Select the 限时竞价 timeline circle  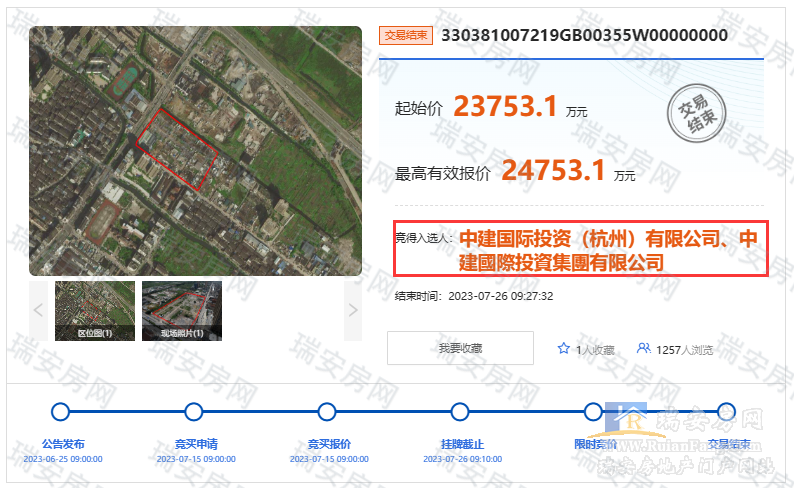pos(593,412)
